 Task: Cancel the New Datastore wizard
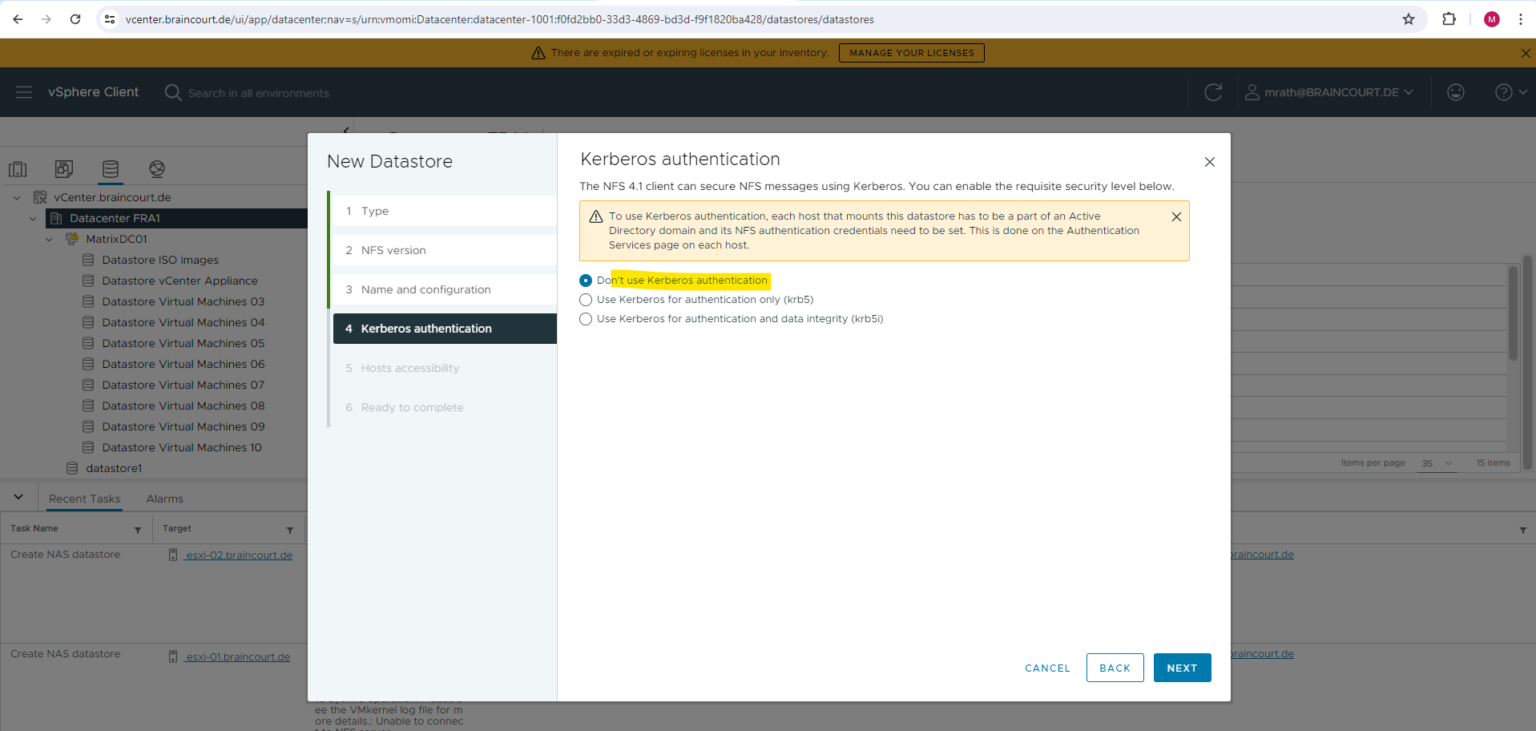click(1048, 668)
